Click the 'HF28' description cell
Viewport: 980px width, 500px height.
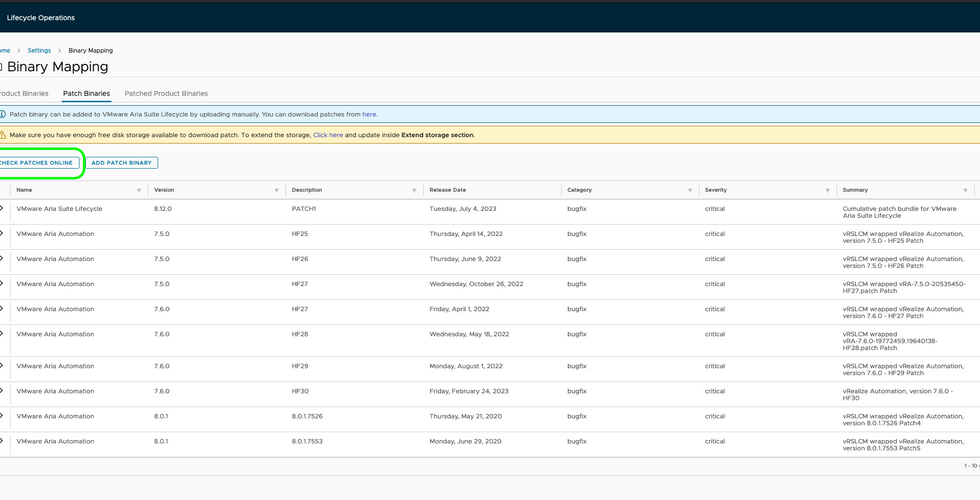300,334
